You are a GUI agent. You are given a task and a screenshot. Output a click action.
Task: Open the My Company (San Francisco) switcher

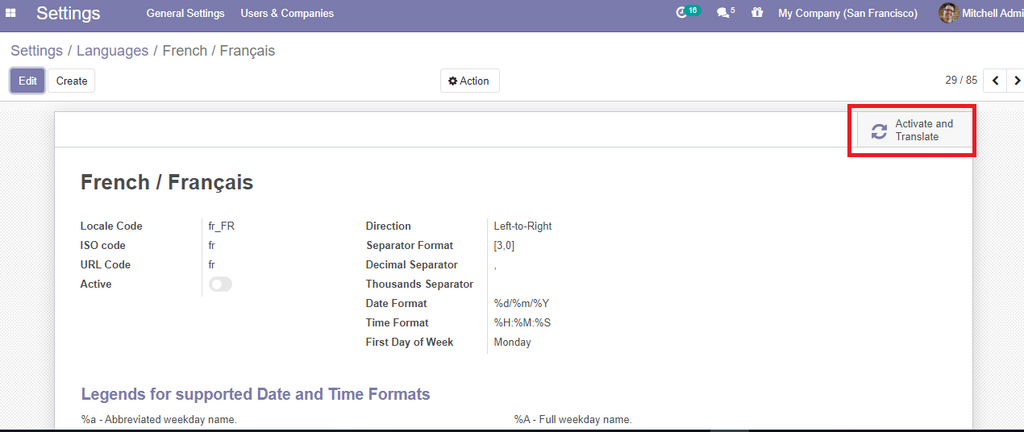tap(847, 13)
